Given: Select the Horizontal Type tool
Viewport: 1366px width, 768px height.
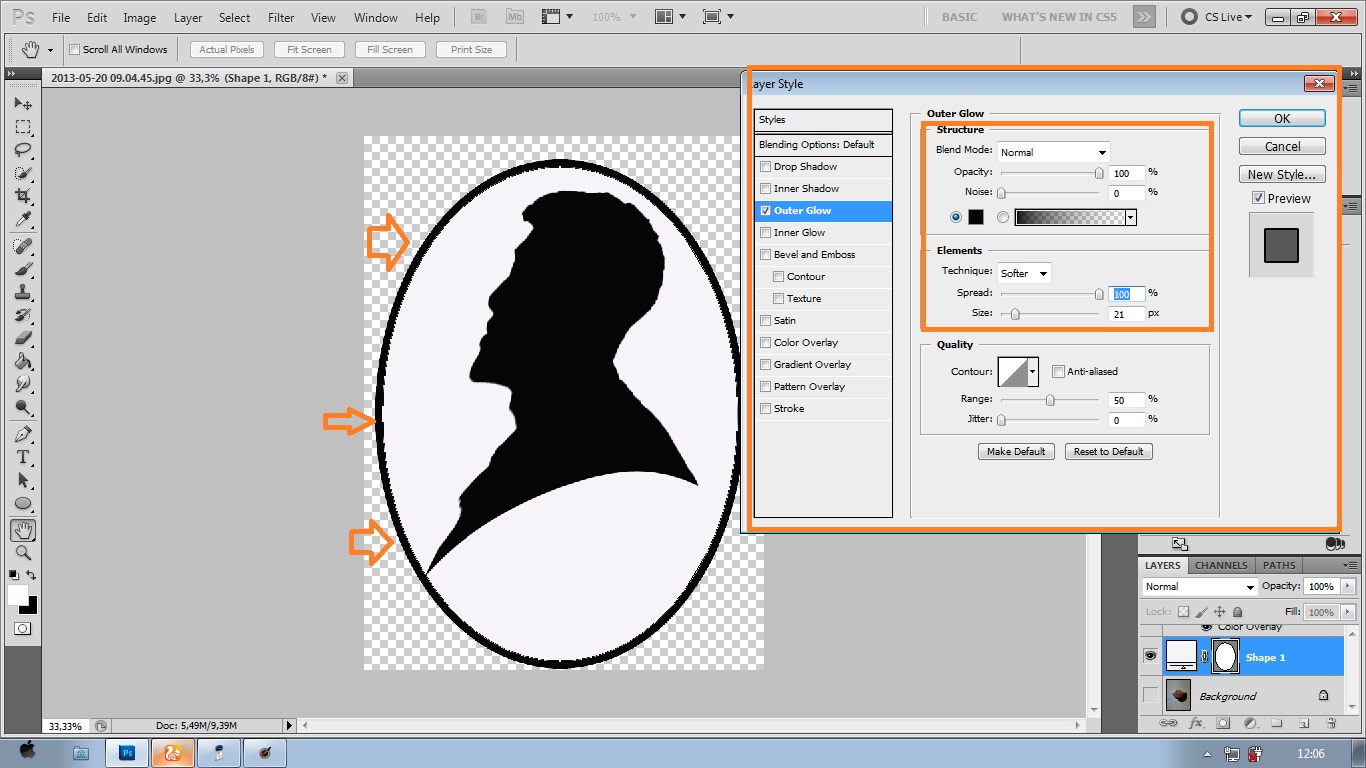Looking at the screenshot, I should tap(23, 457).
